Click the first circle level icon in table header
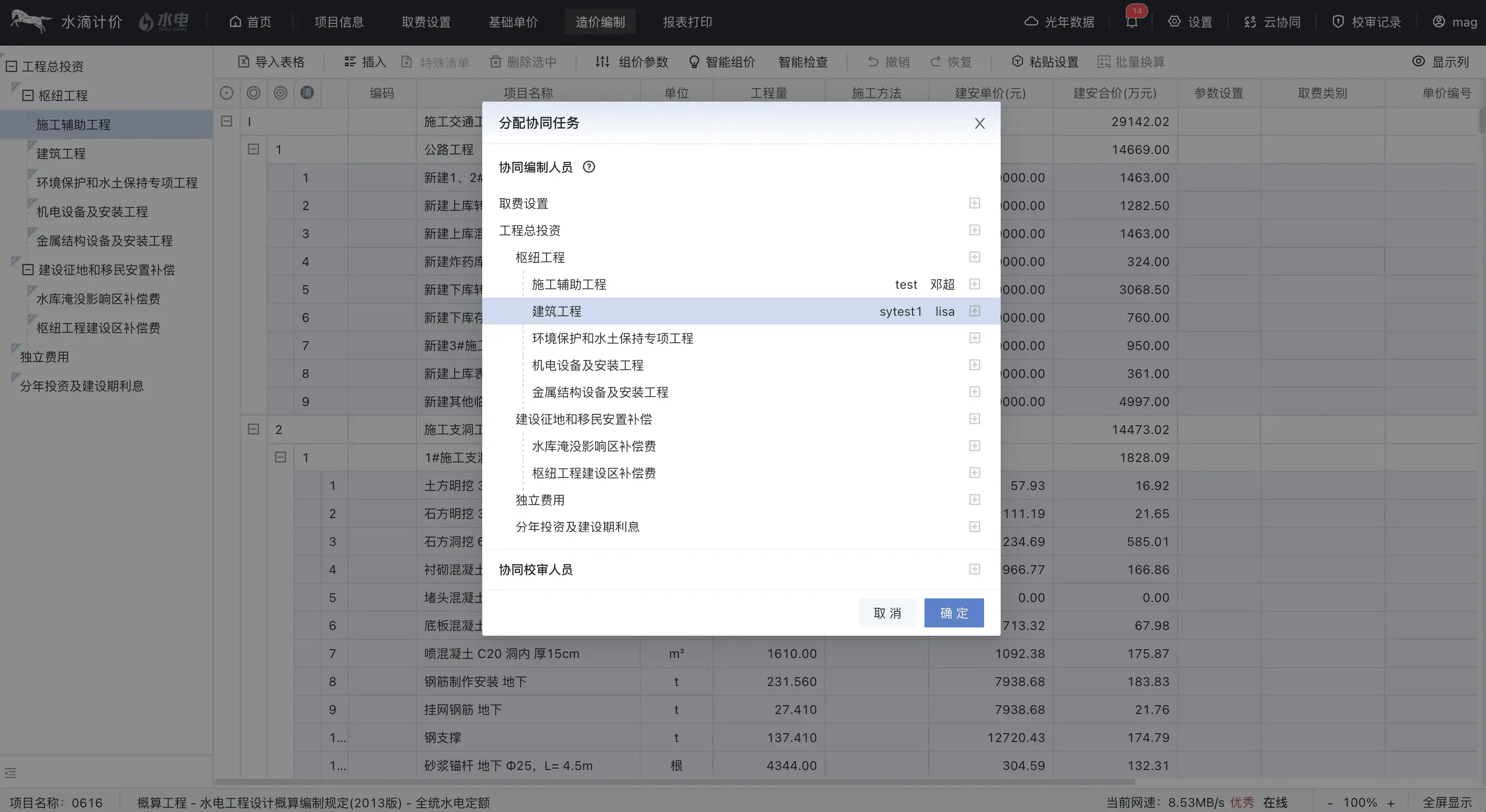Viewport: 1486px width, 812px height. coord(227,93)
